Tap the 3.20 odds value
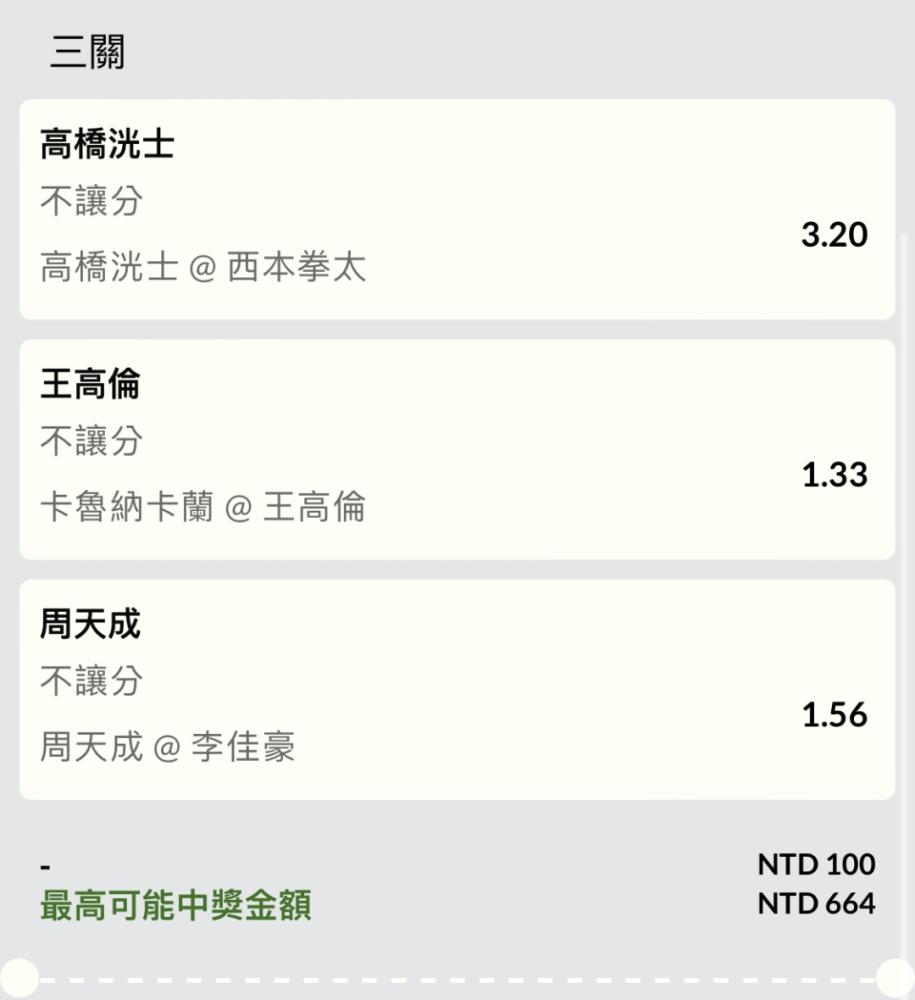The image size is (915, 1000). (834, 235)
